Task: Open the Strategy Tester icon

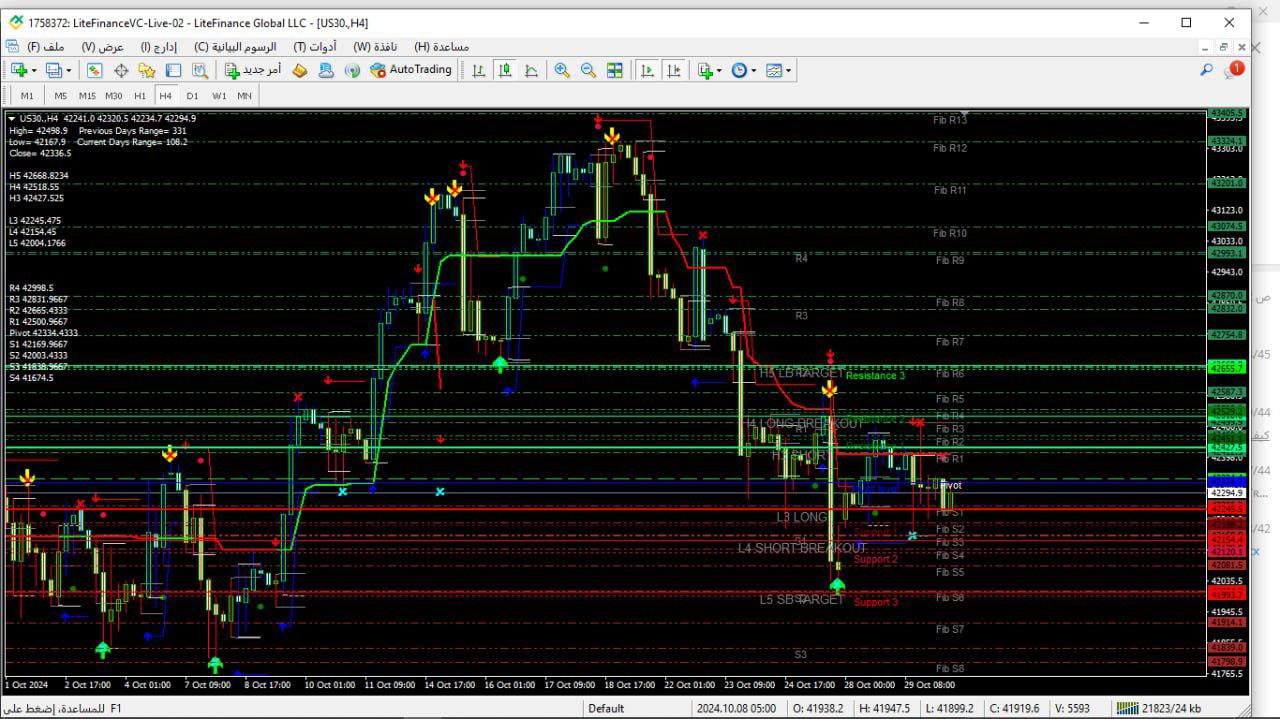Action: coord(200,70)
